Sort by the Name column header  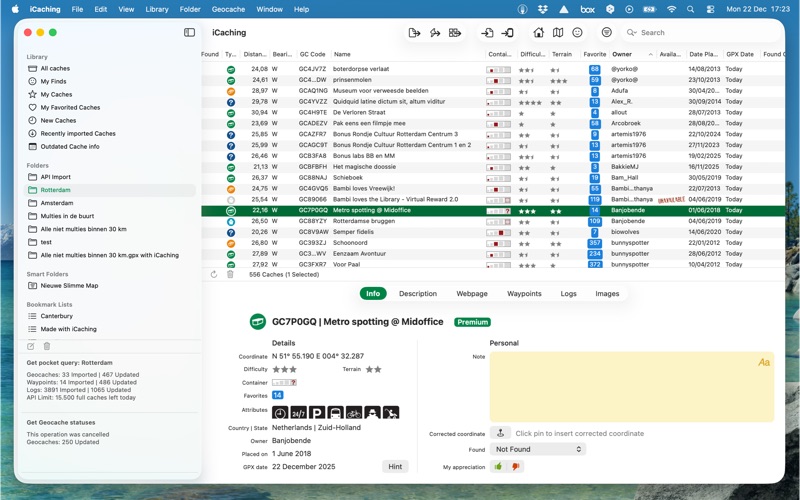click(342, 54)
